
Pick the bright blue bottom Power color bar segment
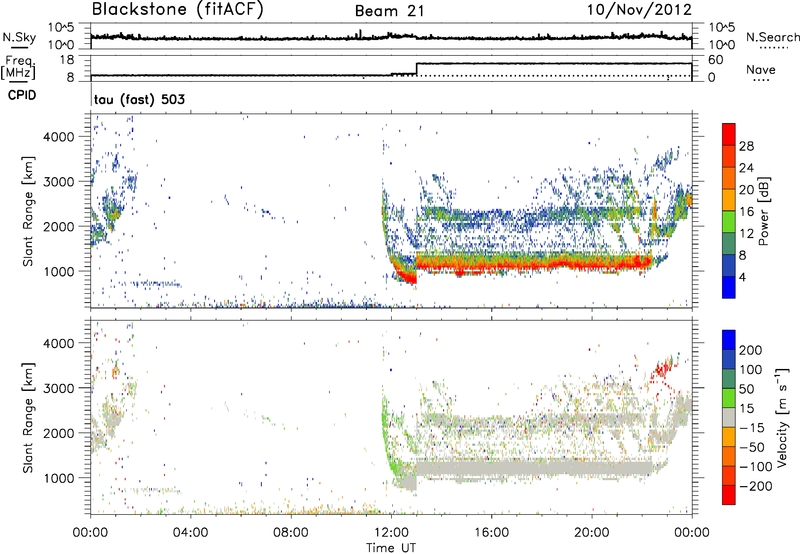(729, 288)
